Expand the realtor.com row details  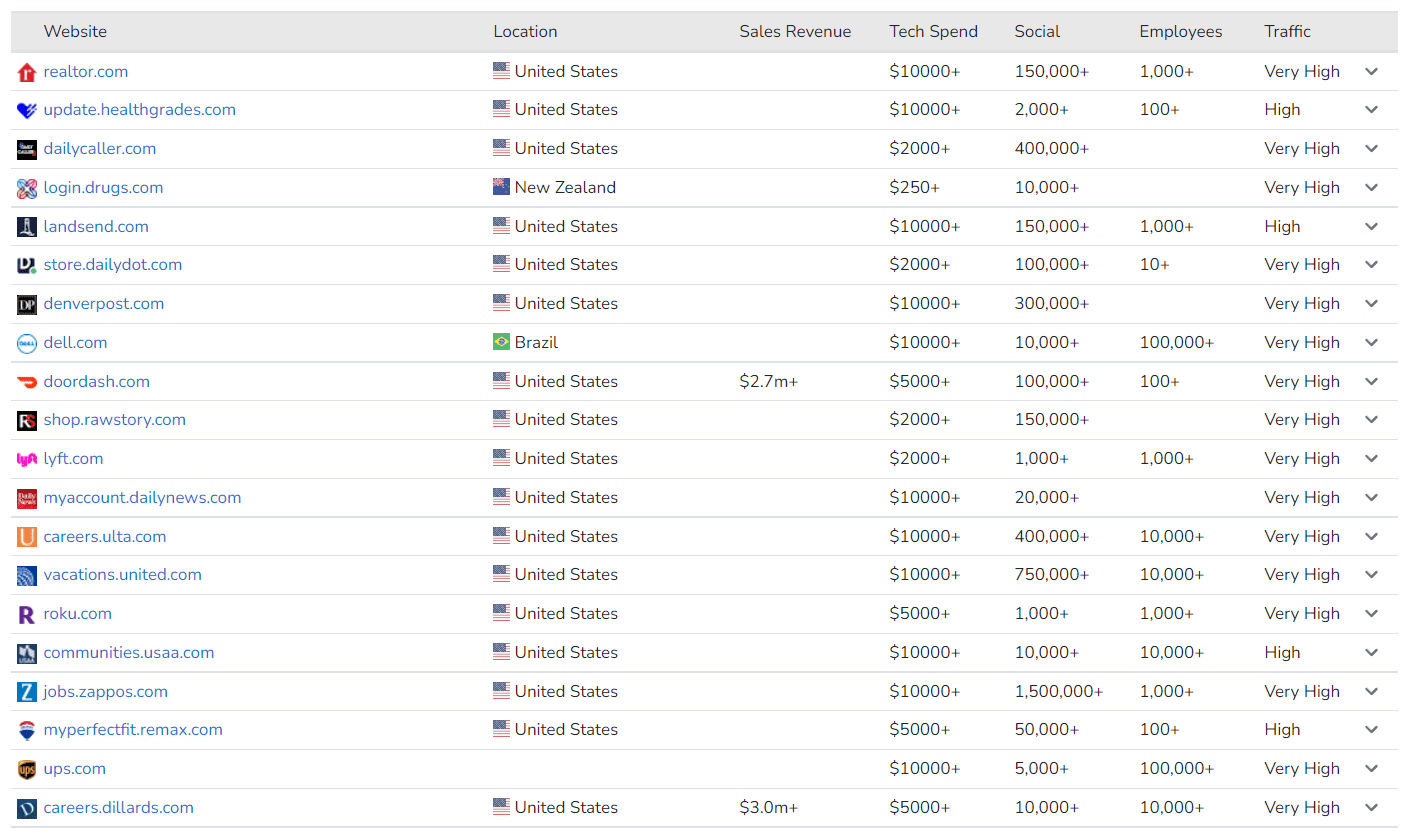coord(1372,72)
